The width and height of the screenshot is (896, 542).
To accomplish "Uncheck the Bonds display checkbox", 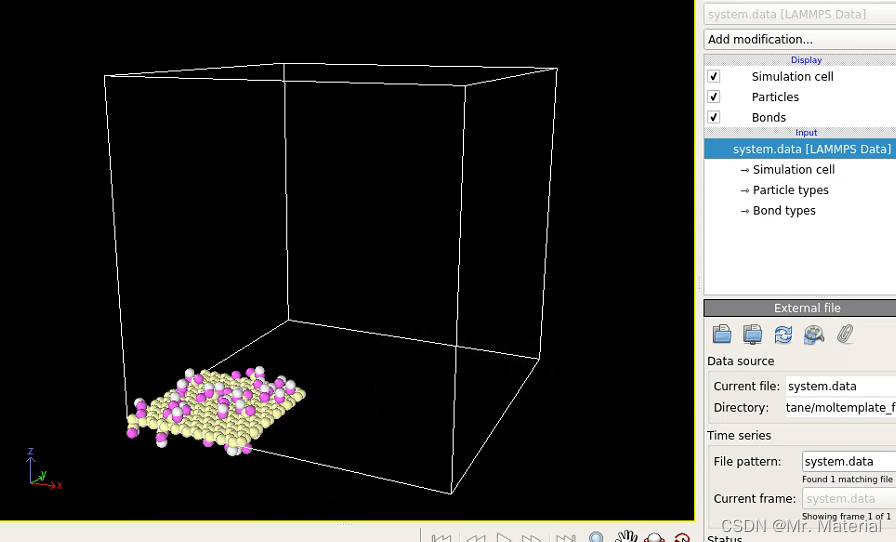I will click(713, 117).
